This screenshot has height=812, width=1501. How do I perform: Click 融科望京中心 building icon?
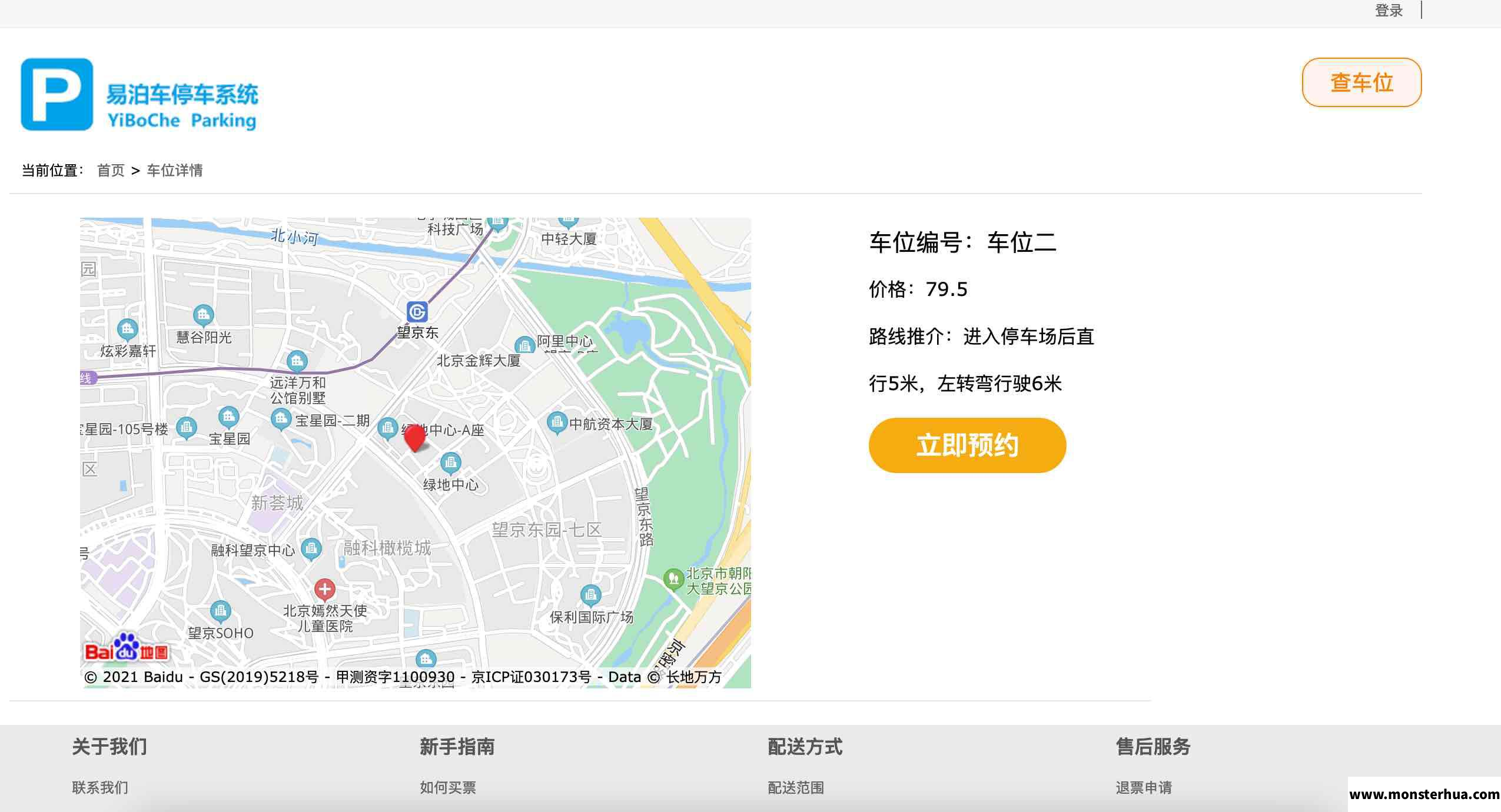coord(311,550)
